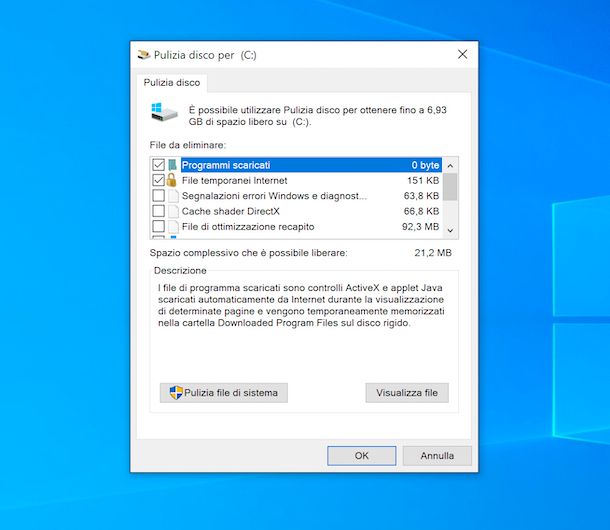The image size is (610, 530).
Task: Select the Programmi scaricati row text
Action: [x=226, y=165]
